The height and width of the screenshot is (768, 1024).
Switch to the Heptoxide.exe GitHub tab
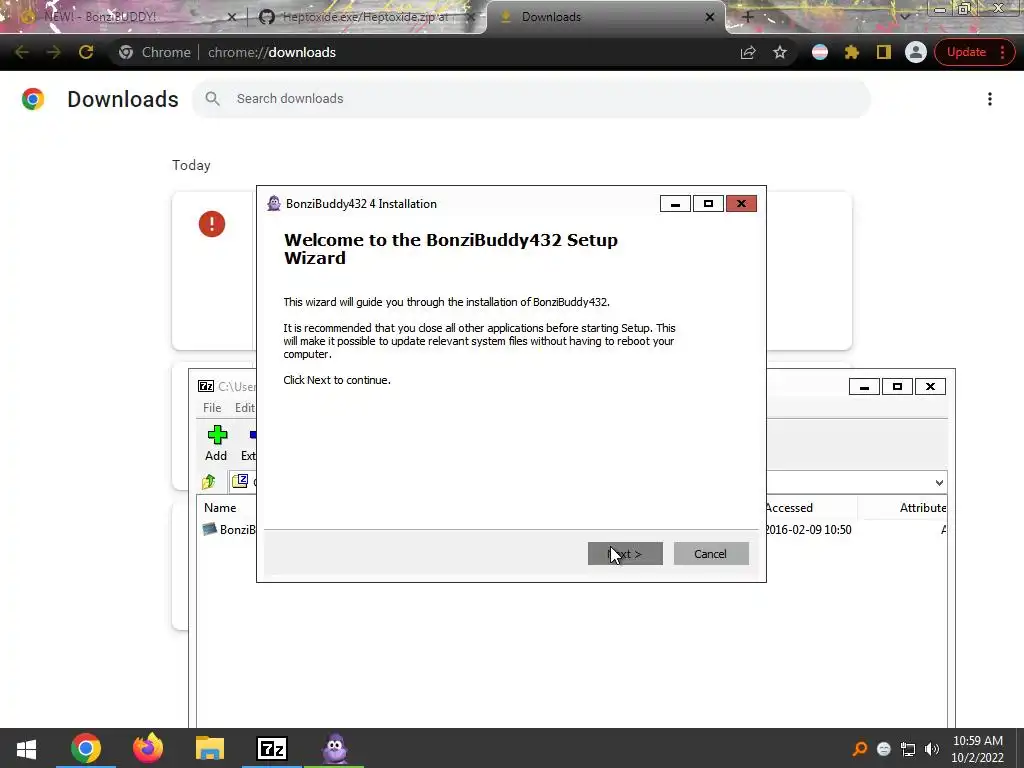click(365, 17)
